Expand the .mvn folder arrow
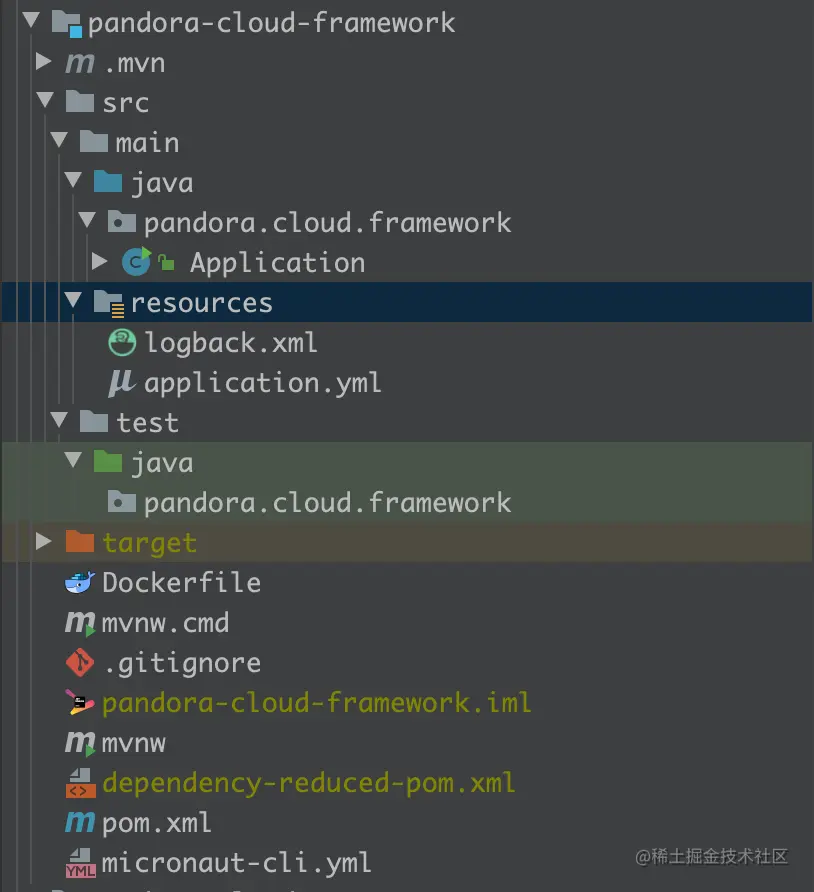The height and width of the screenshot is (892, 814). (43, 63)
